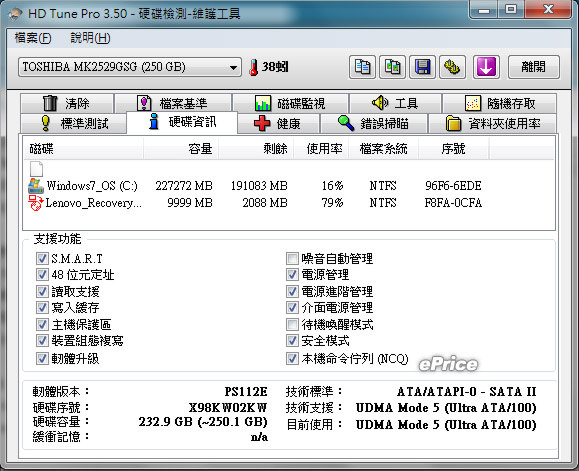Toggle the 寫入緩存 checkbox
This screenshot has height=471, width=579.
point(42,307)
